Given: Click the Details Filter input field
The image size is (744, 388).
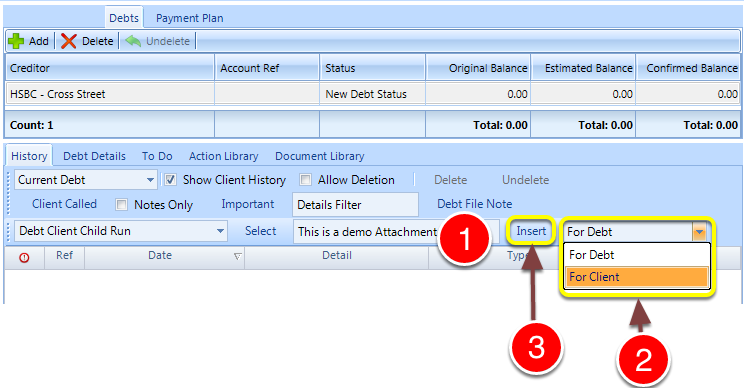Looking at the screenshot, I should (x=355, y=204).
